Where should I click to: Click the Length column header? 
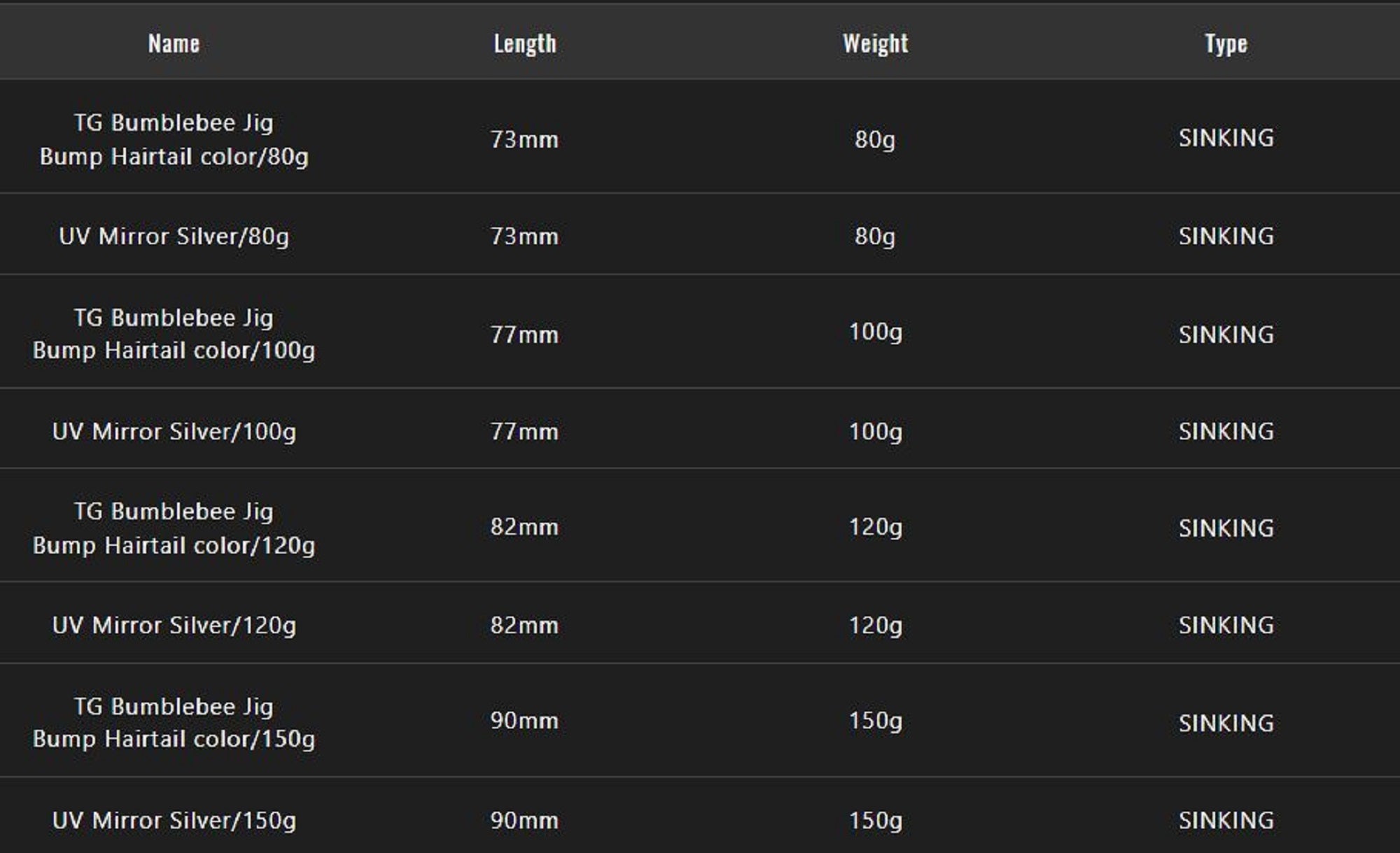525,43
